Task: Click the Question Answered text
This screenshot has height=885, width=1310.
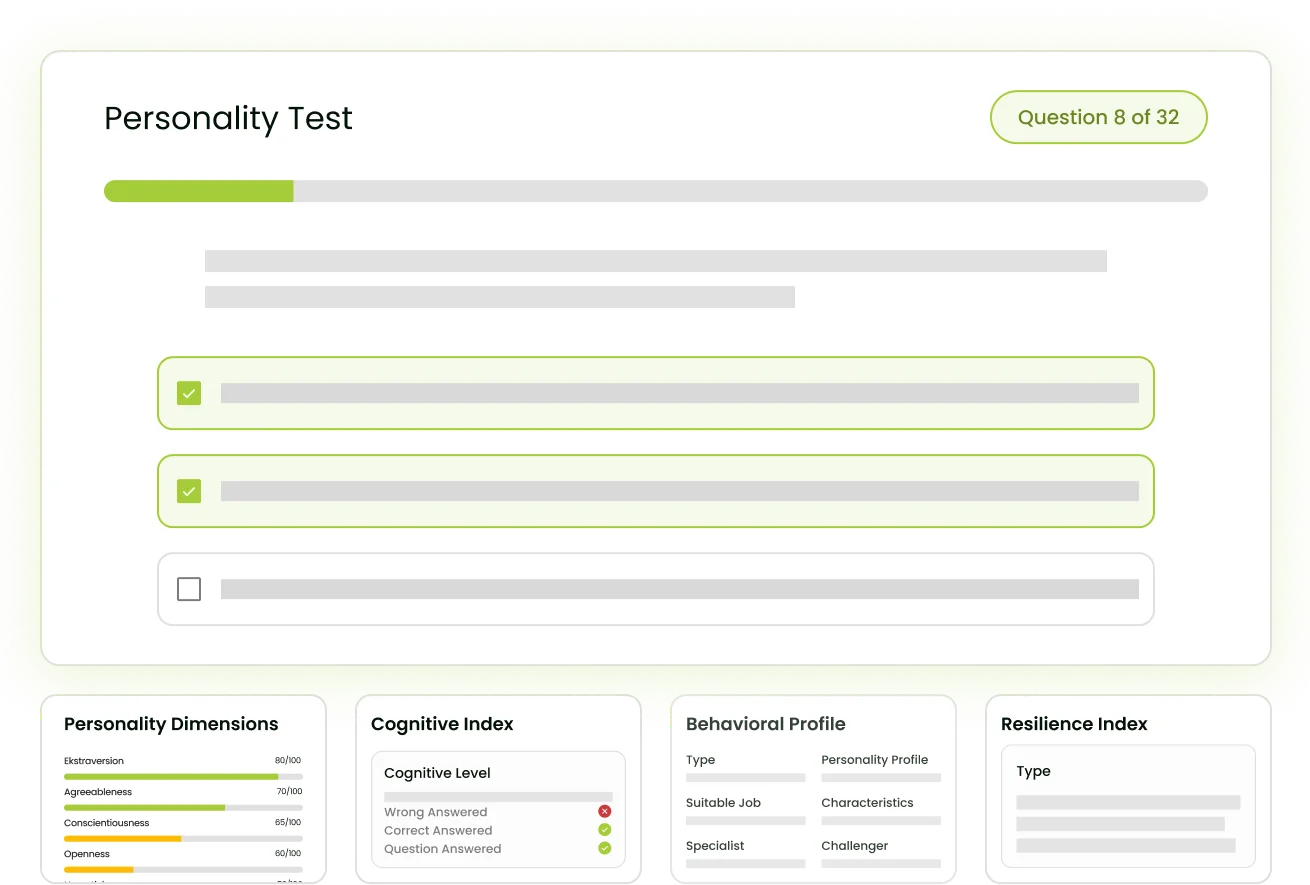Action: (x=443, y=849)
